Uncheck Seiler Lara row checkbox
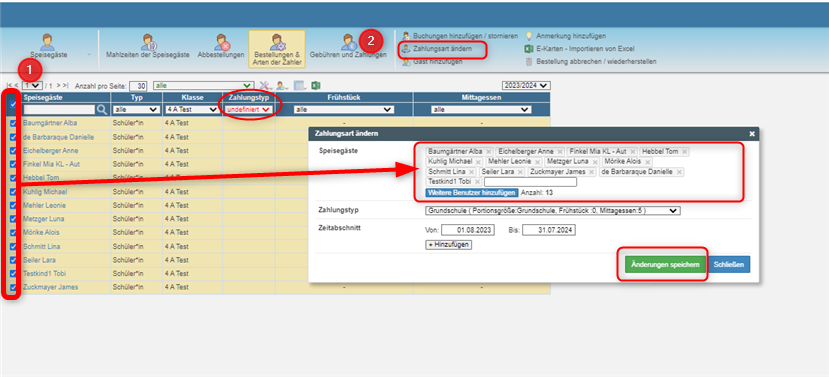This screenshot has width=829, height=377. coord(13,260)
